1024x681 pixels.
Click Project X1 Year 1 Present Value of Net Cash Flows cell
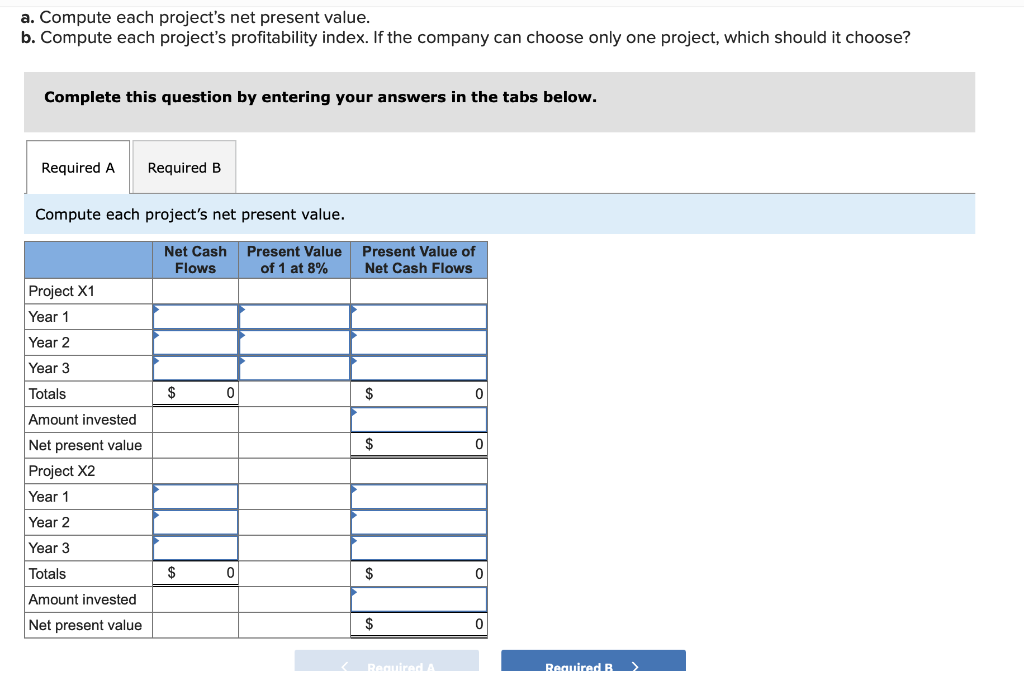coord(418,316)
